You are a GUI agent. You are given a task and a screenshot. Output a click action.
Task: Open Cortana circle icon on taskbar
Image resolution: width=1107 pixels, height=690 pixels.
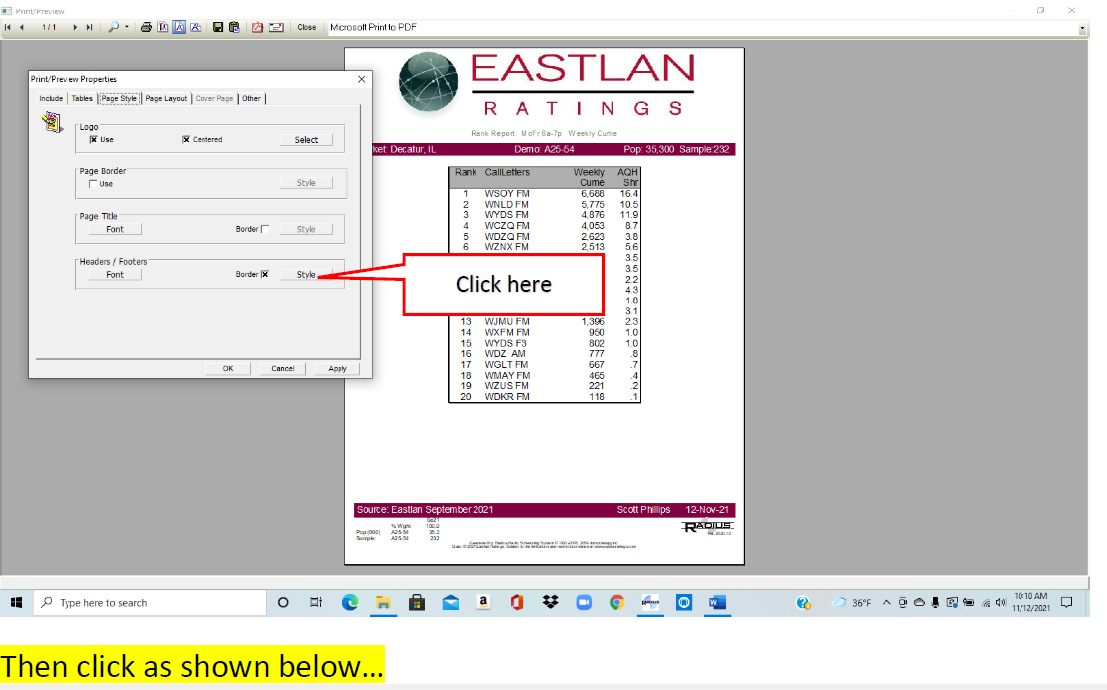coord(283,602)
